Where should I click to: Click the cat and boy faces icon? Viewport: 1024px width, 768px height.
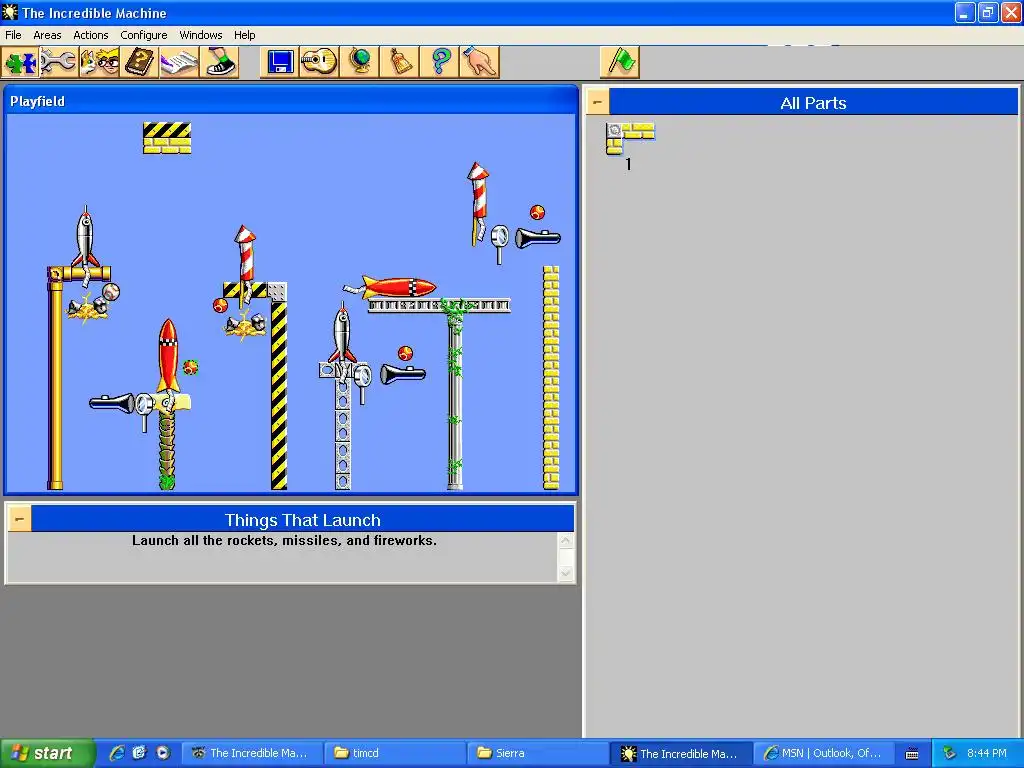[99, 63]
